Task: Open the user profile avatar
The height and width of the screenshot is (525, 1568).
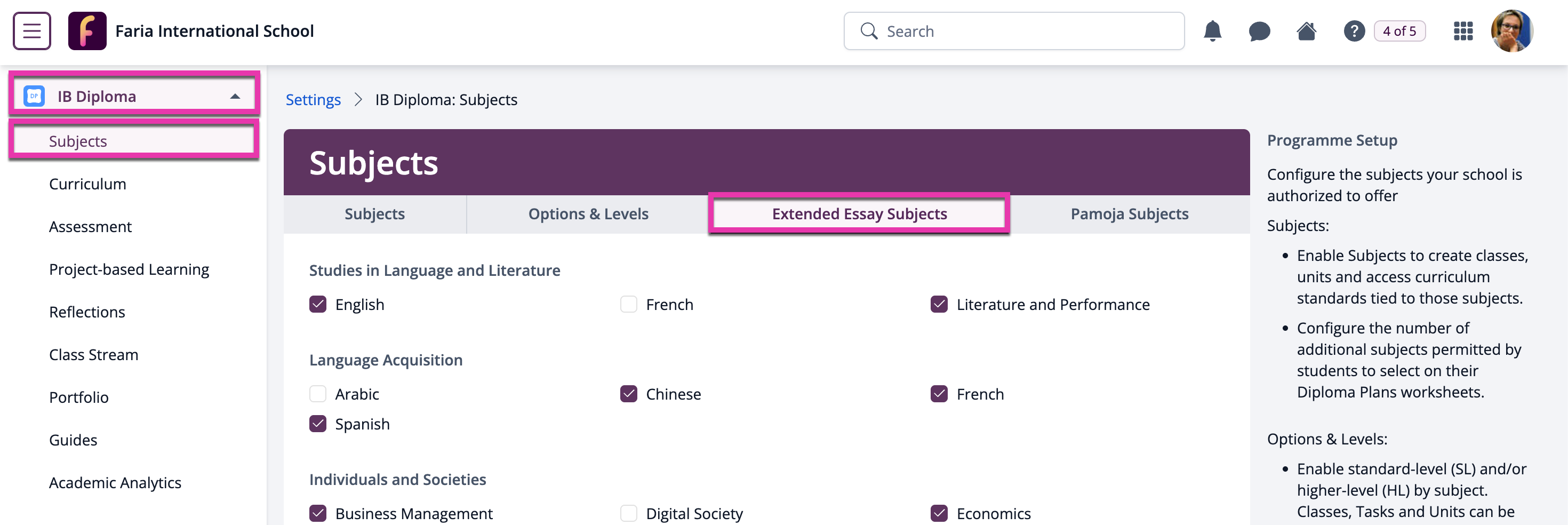Action: 1511,31
